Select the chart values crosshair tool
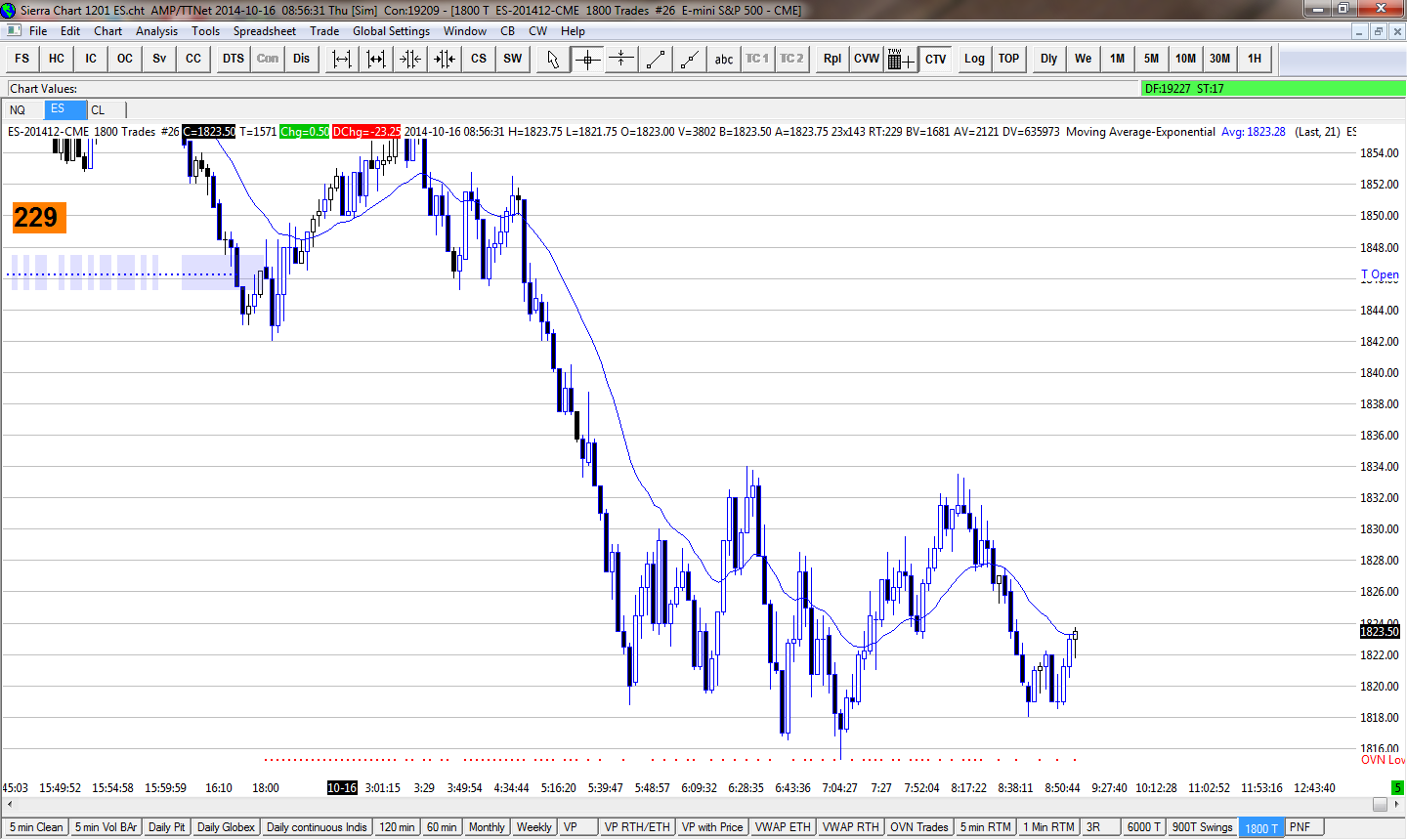 [x=587, y=59]
